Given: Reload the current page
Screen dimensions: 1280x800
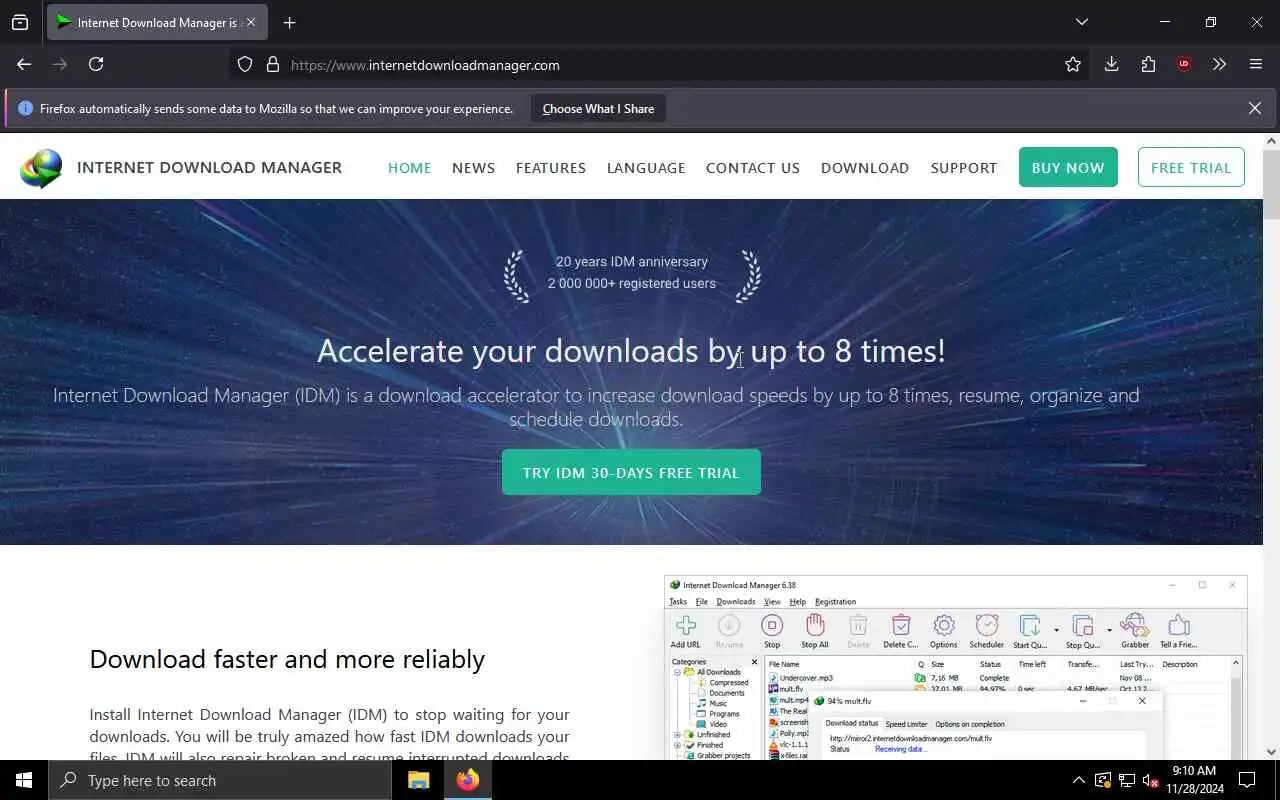Looking at the screenshot, I should (x=96, y=64).
